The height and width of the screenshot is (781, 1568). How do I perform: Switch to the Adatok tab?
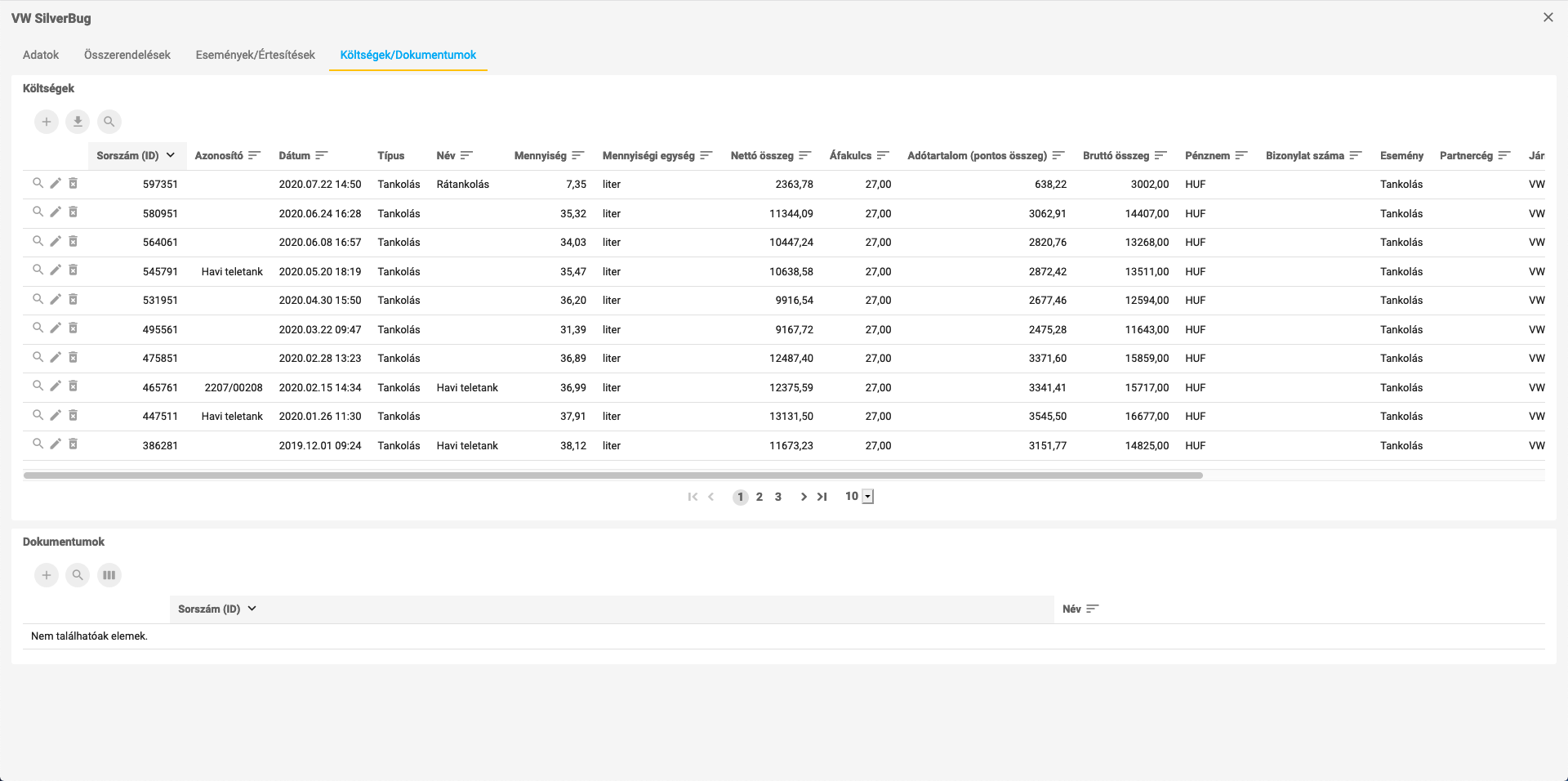[41, 55]
